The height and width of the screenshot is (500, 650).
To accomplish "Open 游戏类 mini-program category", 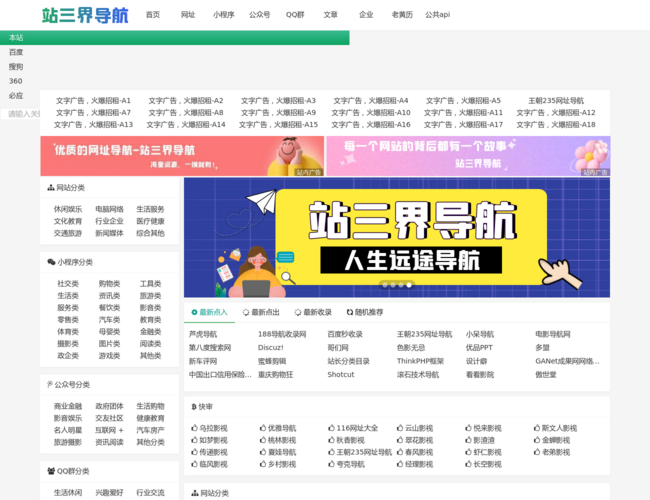I will pyautogui.click(x=109, y=356).
